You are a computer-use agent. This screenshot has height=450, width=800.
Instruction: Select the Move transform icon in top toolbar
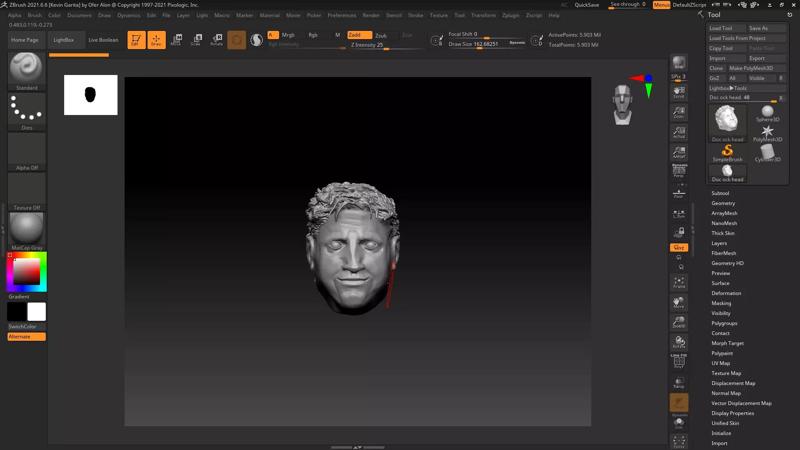(176, 40)
